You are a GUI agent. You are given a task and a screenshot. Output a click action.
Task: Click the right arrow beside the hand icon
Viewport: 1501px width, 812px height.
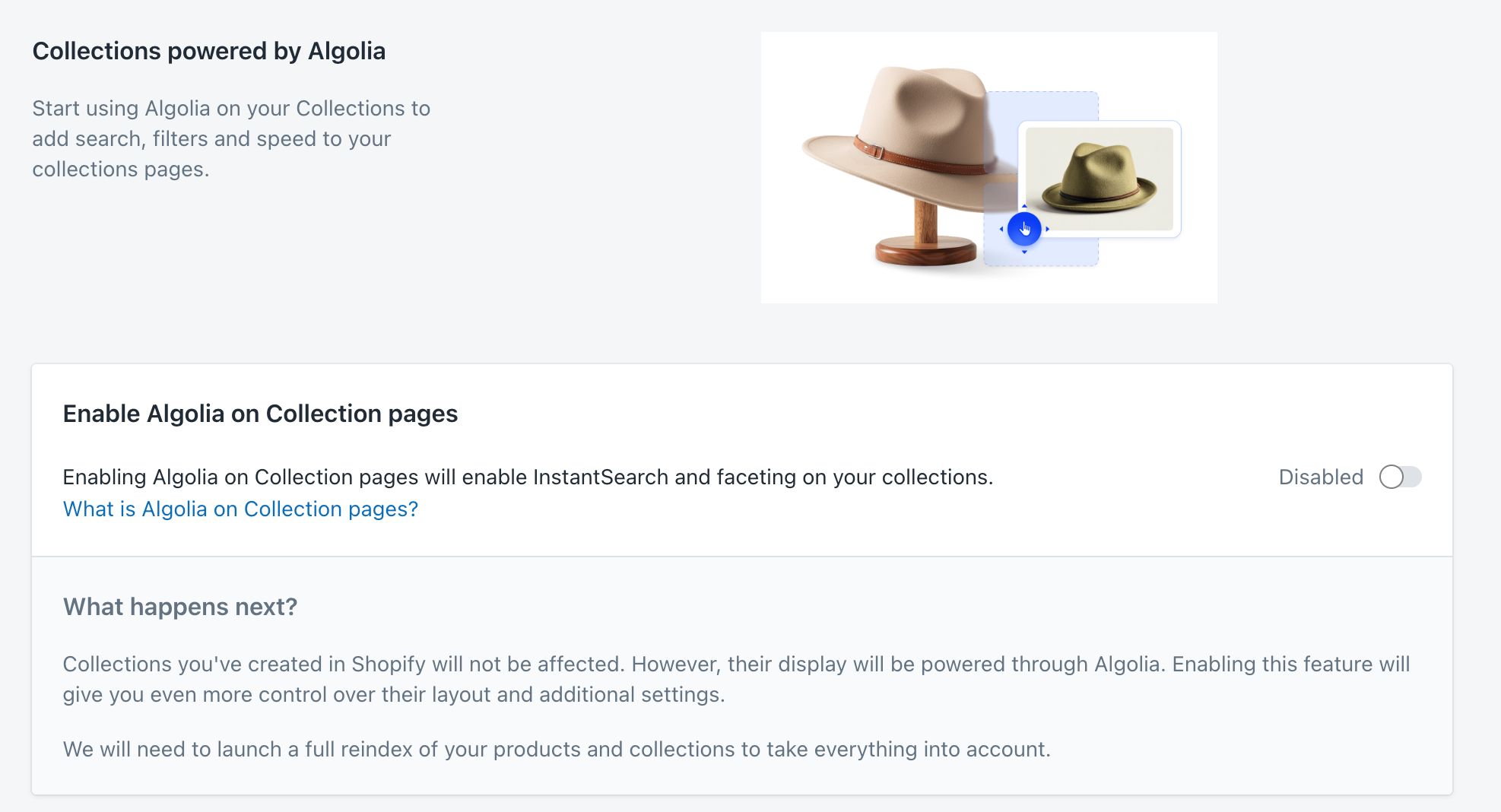tap(1048, 229)
